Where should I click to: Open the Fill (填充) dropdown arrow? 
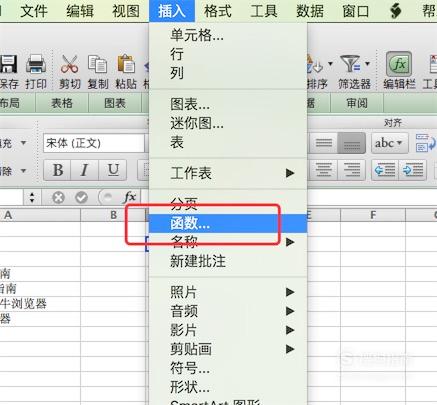(23, 143)
